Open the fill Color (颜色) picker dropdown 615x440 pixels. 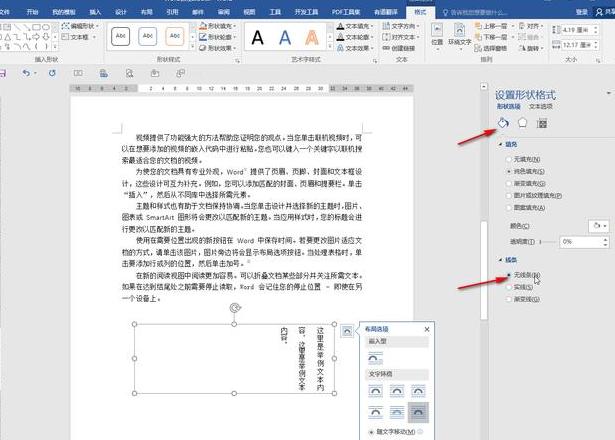(599, 226)
